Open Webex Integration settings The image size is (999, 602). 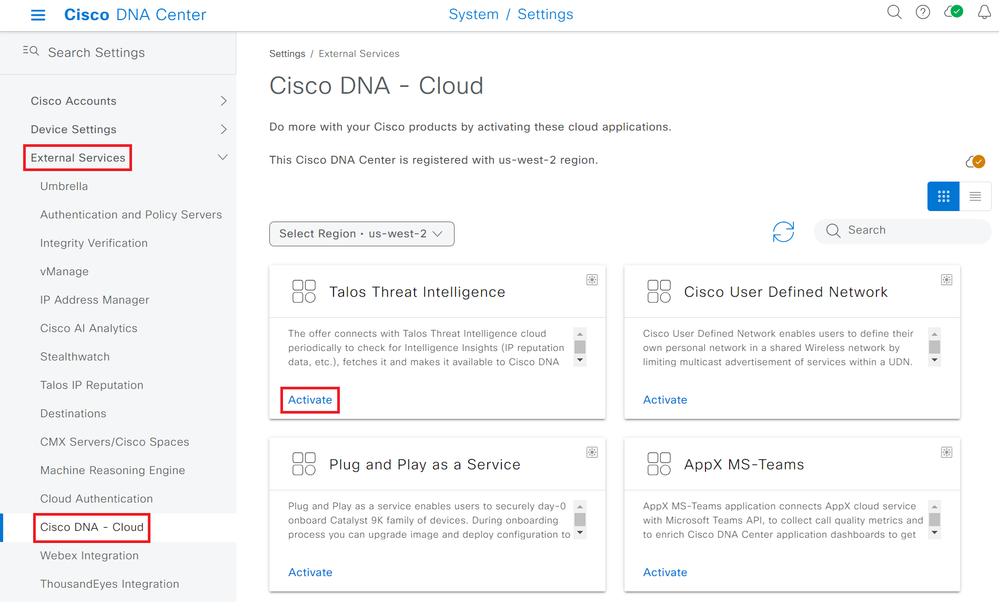point(89,555)
